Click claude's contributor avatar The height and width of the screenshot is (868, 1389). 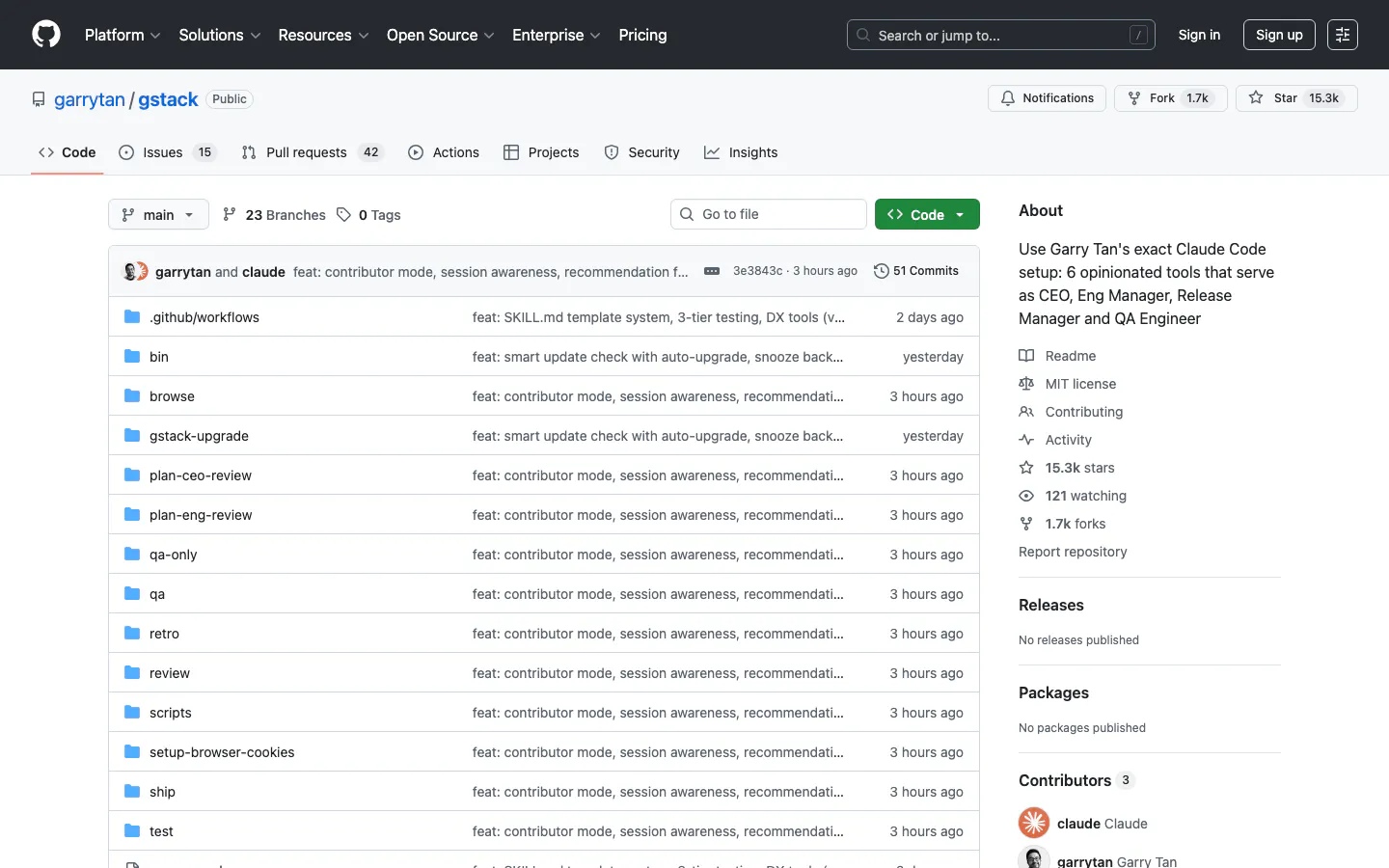point(1034,824)
